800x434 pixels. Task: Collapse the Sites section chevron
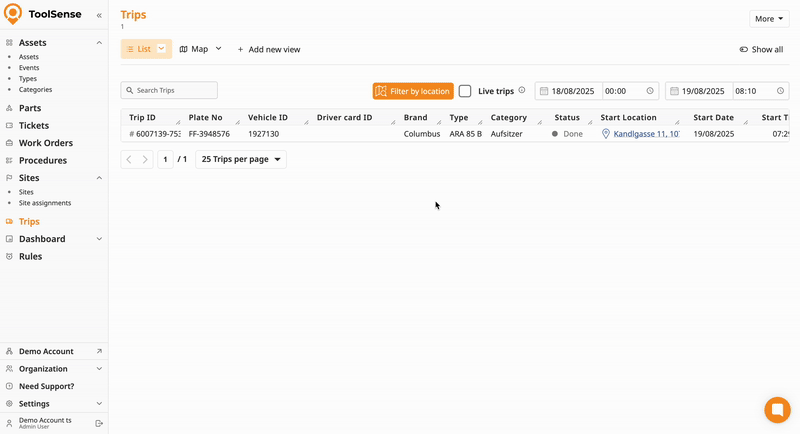pos(99,178)
